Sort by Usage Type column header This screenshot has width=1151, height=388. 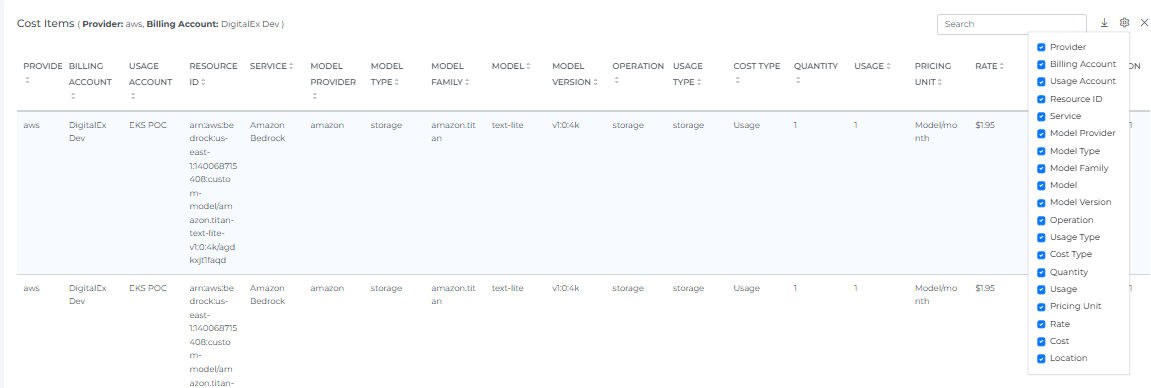pyautogui.click(x=688, y=73)
